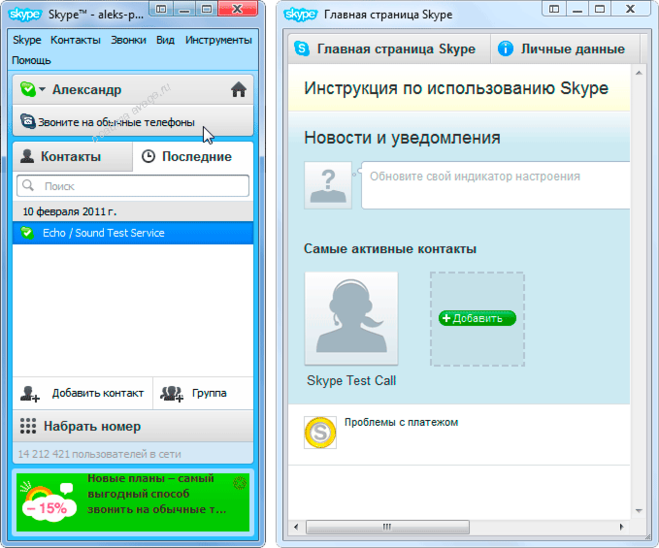
Task: Click Самые активные контакты heading
Action: [x=390, y=249]
